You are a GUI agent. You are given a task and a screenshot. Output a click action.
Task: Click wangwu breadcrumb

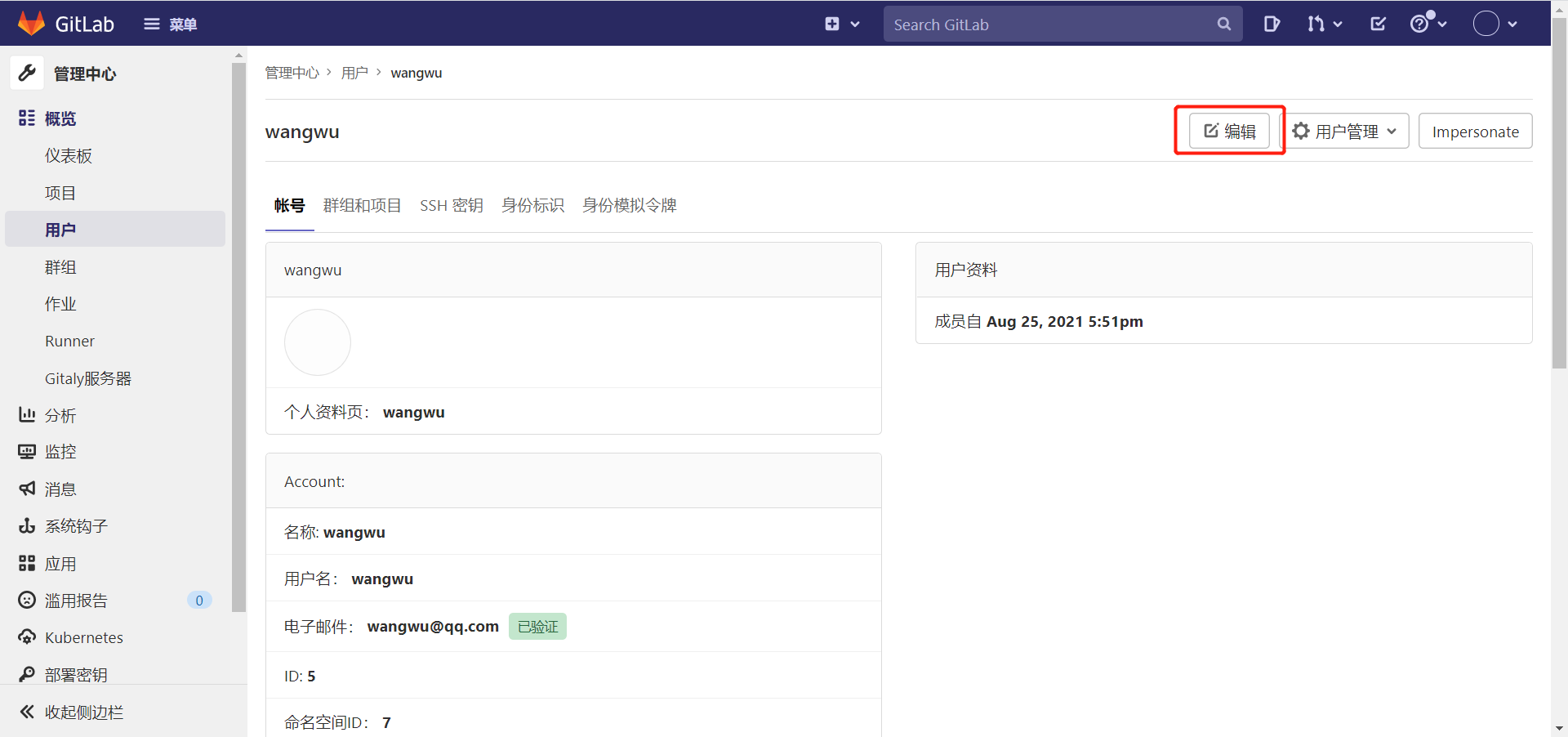416,73
